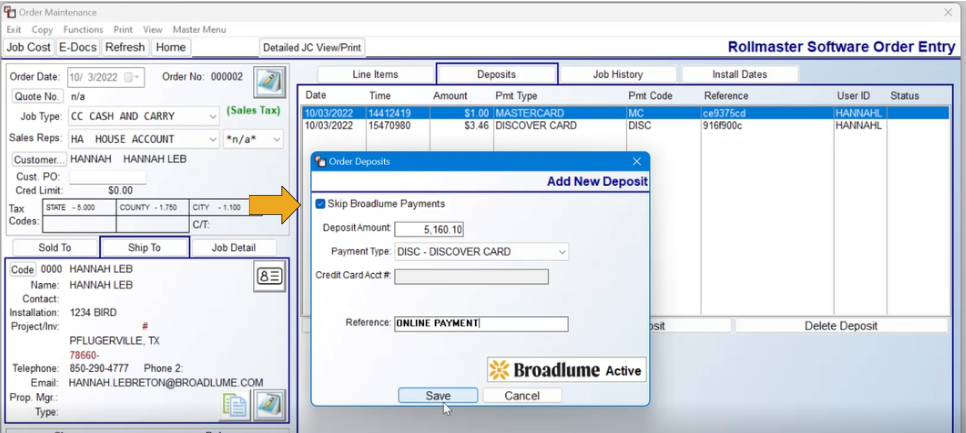Open the Order Date calendar picker
This screenshot has height=433, width=966.
133,78
